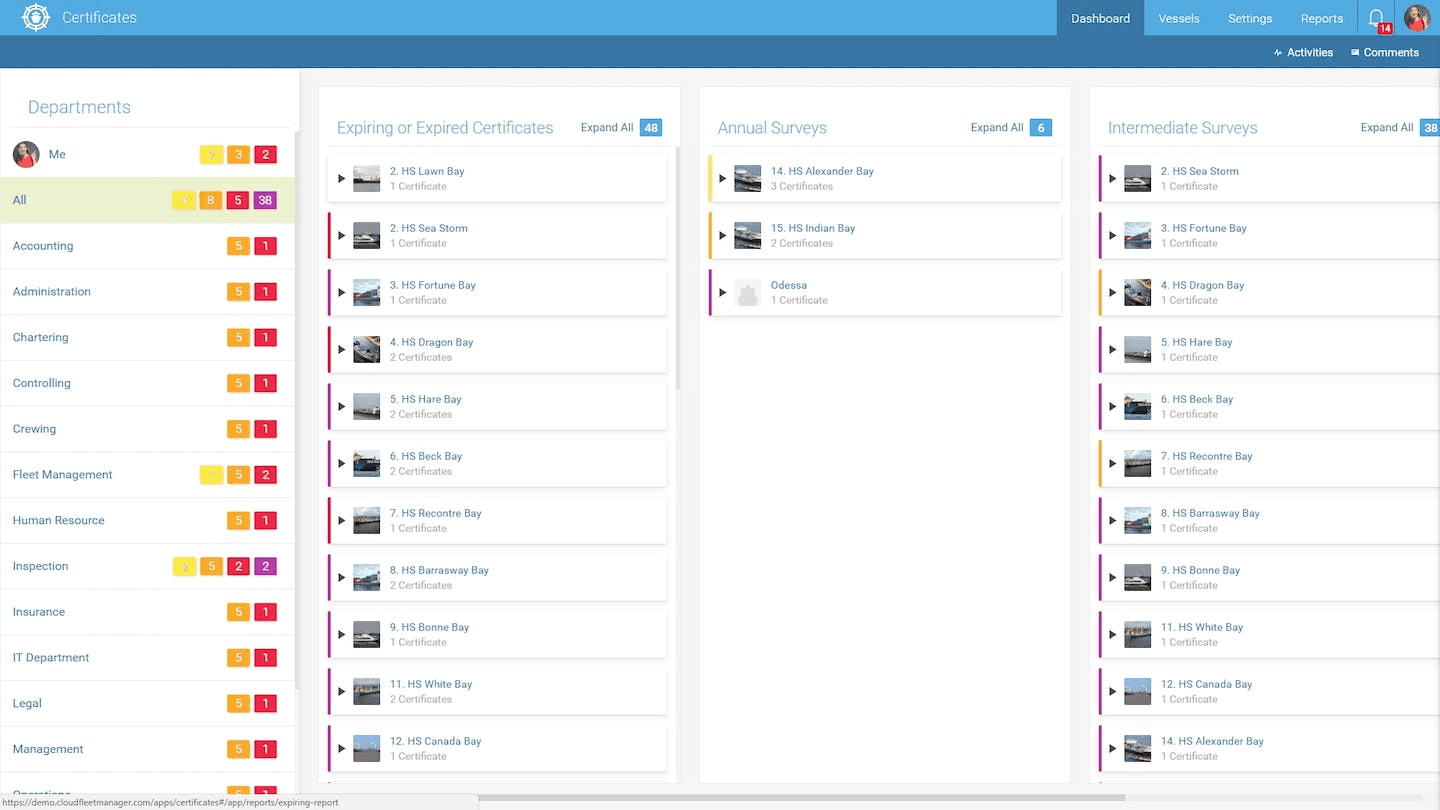The width and height of the screenshot is (1440, 810).
Task: Click Expand All for Annual Surveys
Action: [997, 128]
